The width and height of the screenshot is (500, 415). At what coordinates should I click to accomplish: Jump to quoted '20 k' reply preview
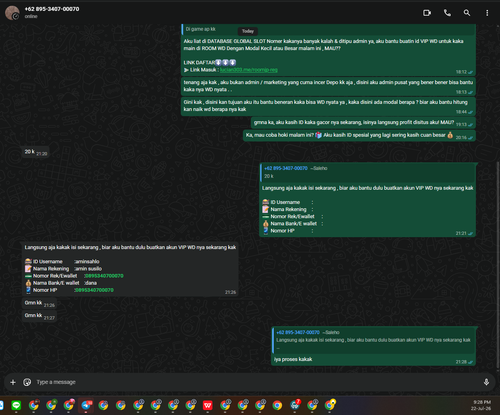[368, 172]
